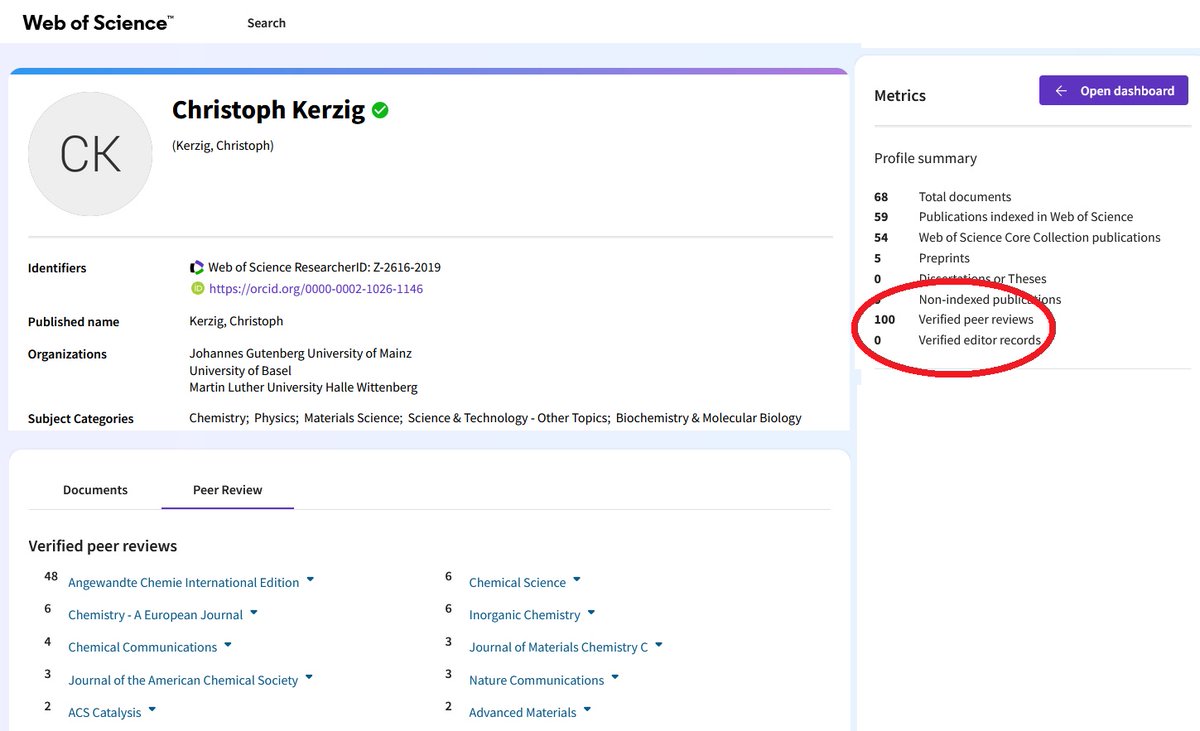Expand Journal of the American Chemical Society dropdown

point(309,678)
